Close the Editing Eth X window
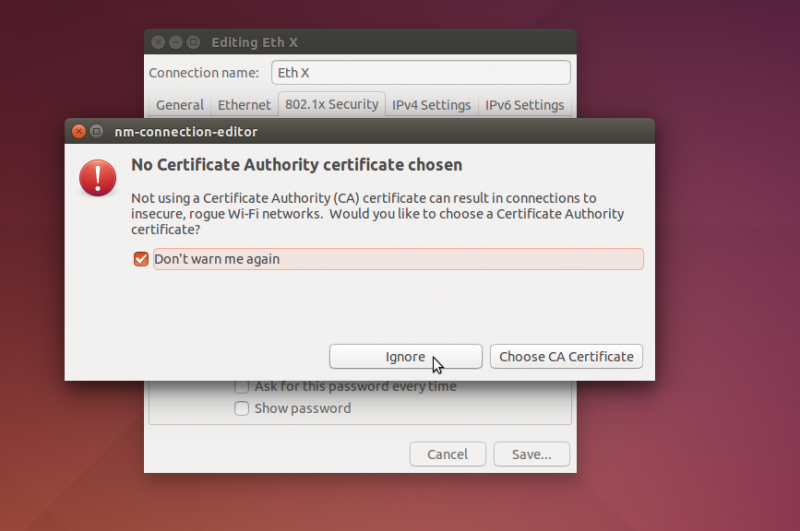Viewport: 800px width, 531px height. coord(158,42)
